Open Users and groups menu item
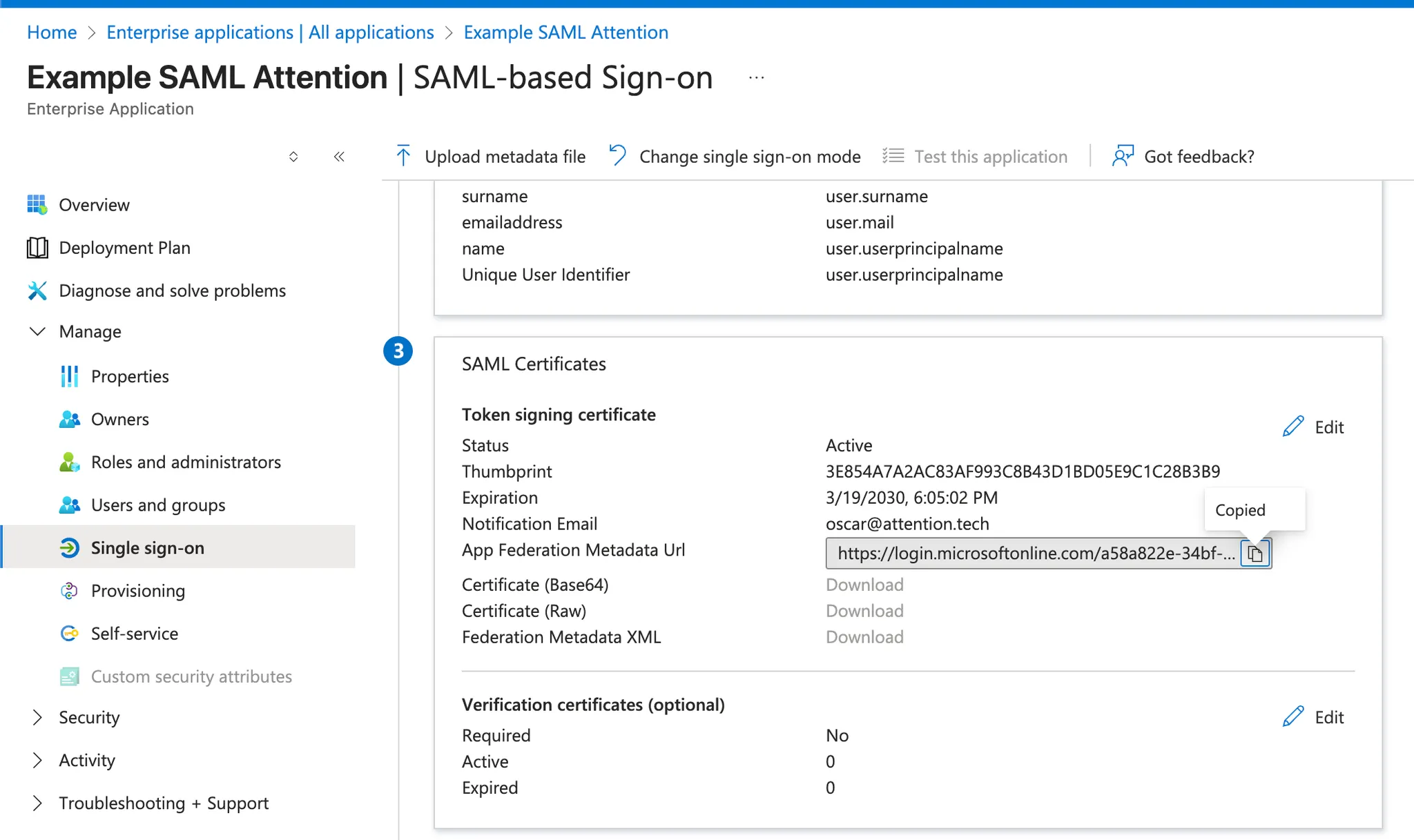This screenshot has height=840, width=1414. coord(158,505)
